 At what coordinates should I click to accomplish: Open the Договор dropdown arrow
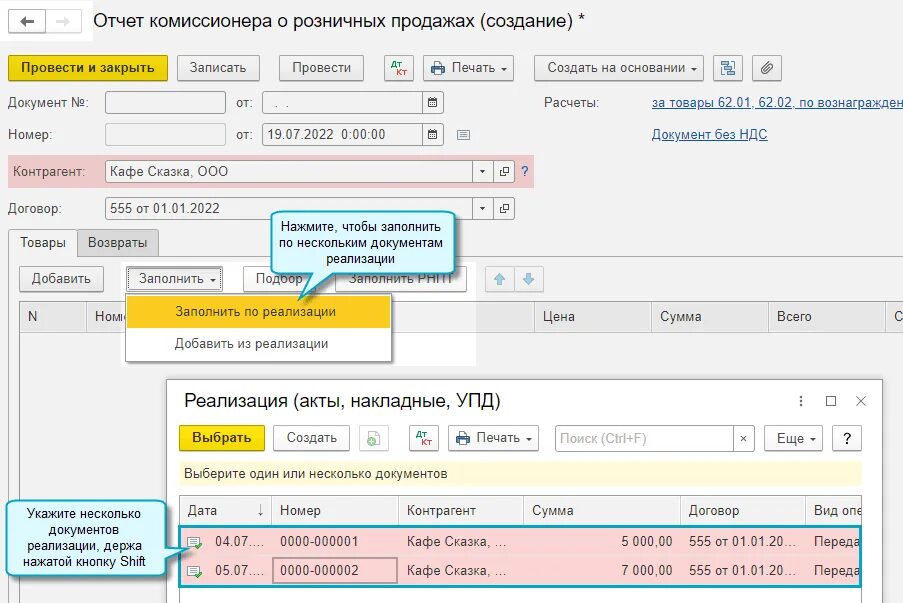pyautogui.click(x=482, y=208)
